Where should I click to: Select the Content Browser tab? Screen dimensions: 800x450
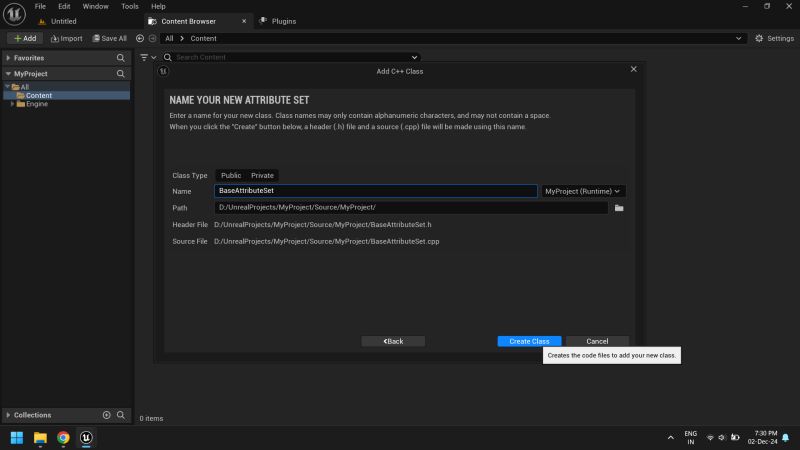(x=188, y=21)
